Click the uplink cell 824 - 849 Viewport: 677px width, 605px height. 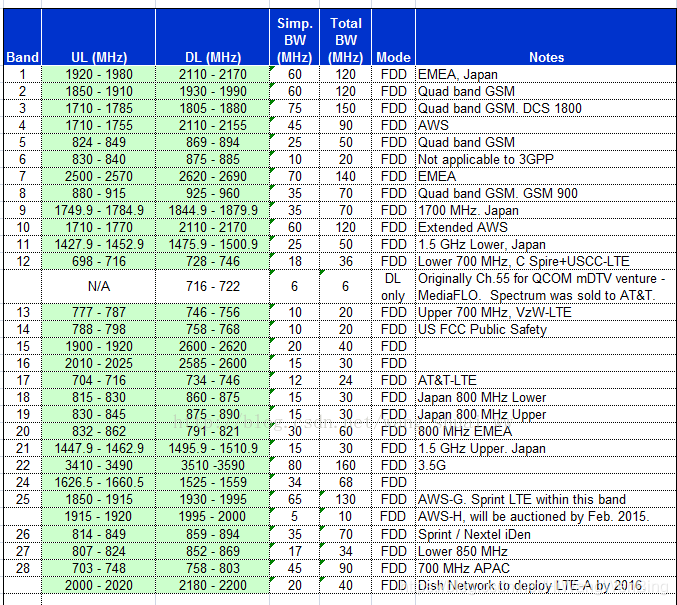tap(98, 142)
